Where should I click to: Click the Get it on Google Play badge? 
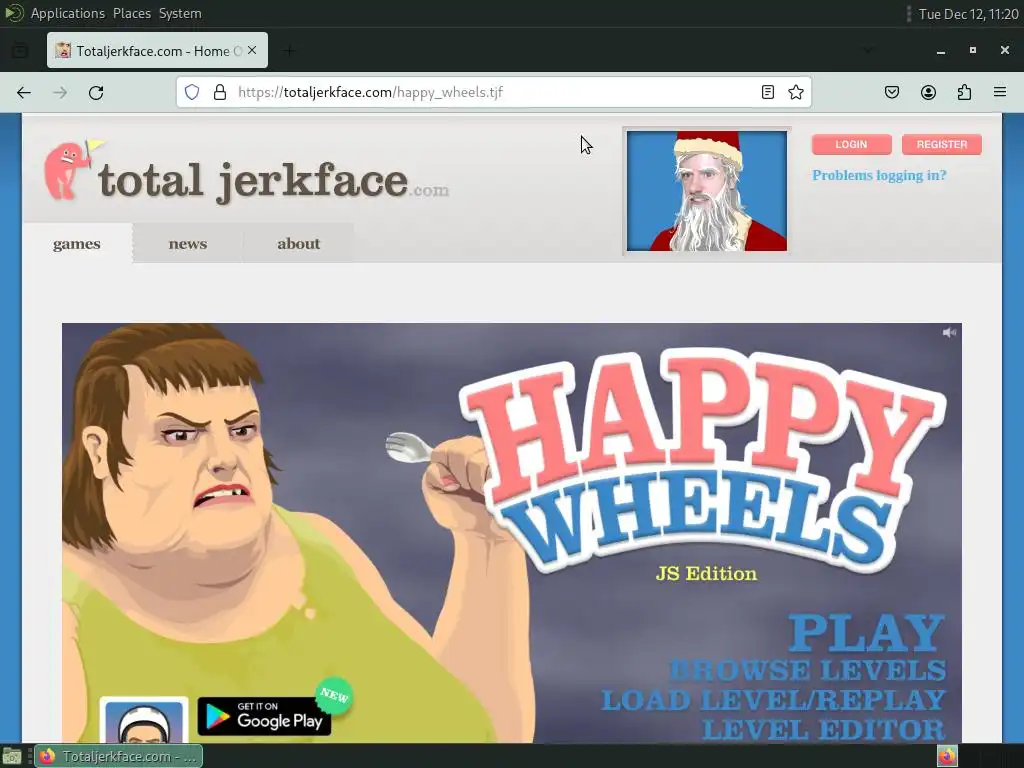click(x=264, y=716)
